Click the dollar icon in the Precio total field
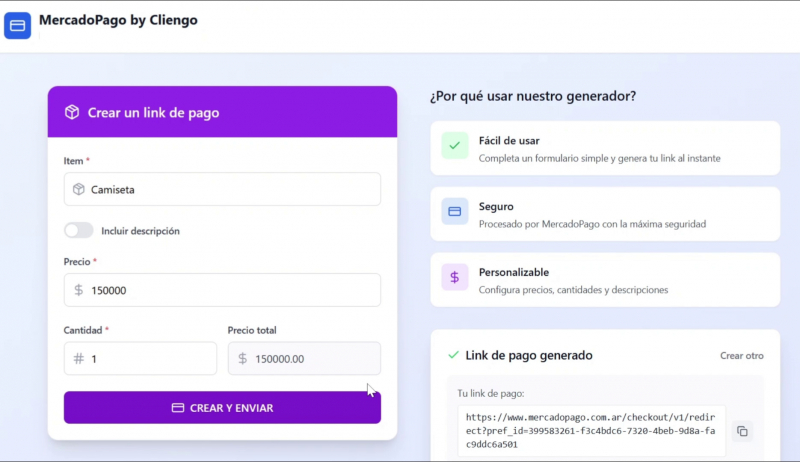 (x=242, y=358)
